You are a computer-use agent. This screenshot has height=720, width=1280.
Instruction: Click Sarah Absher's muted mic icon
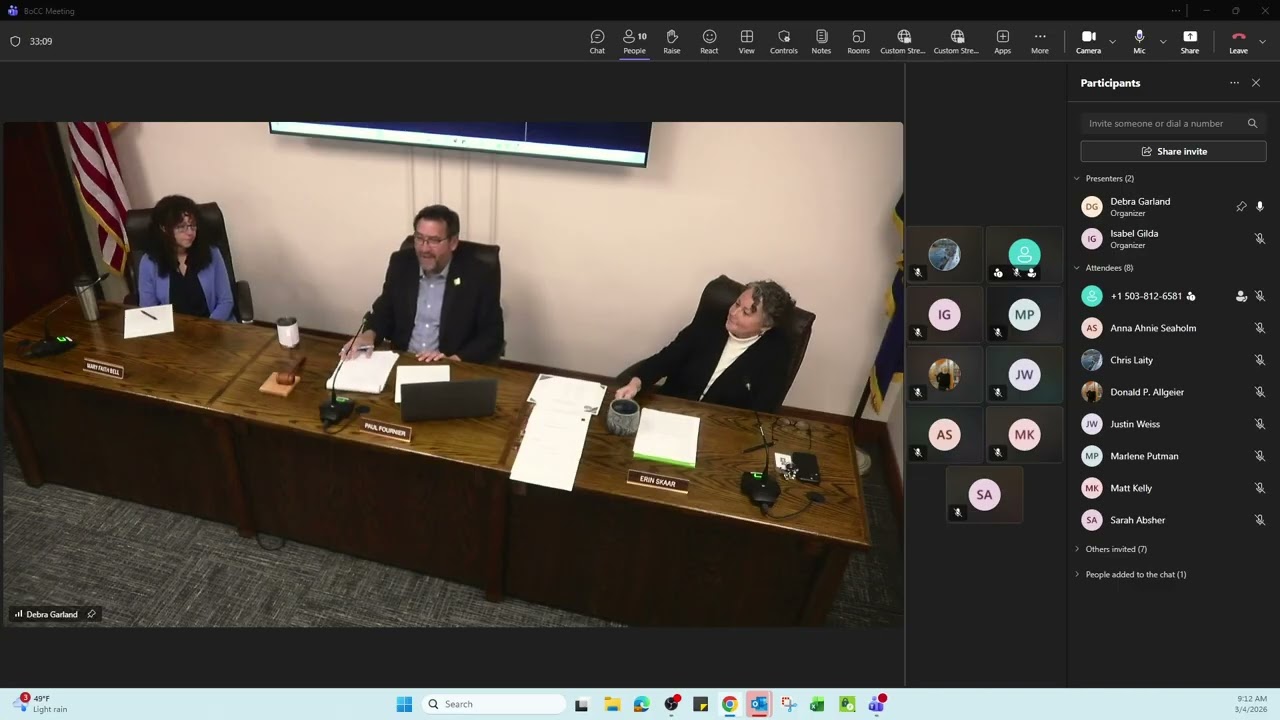point(1260,520)
